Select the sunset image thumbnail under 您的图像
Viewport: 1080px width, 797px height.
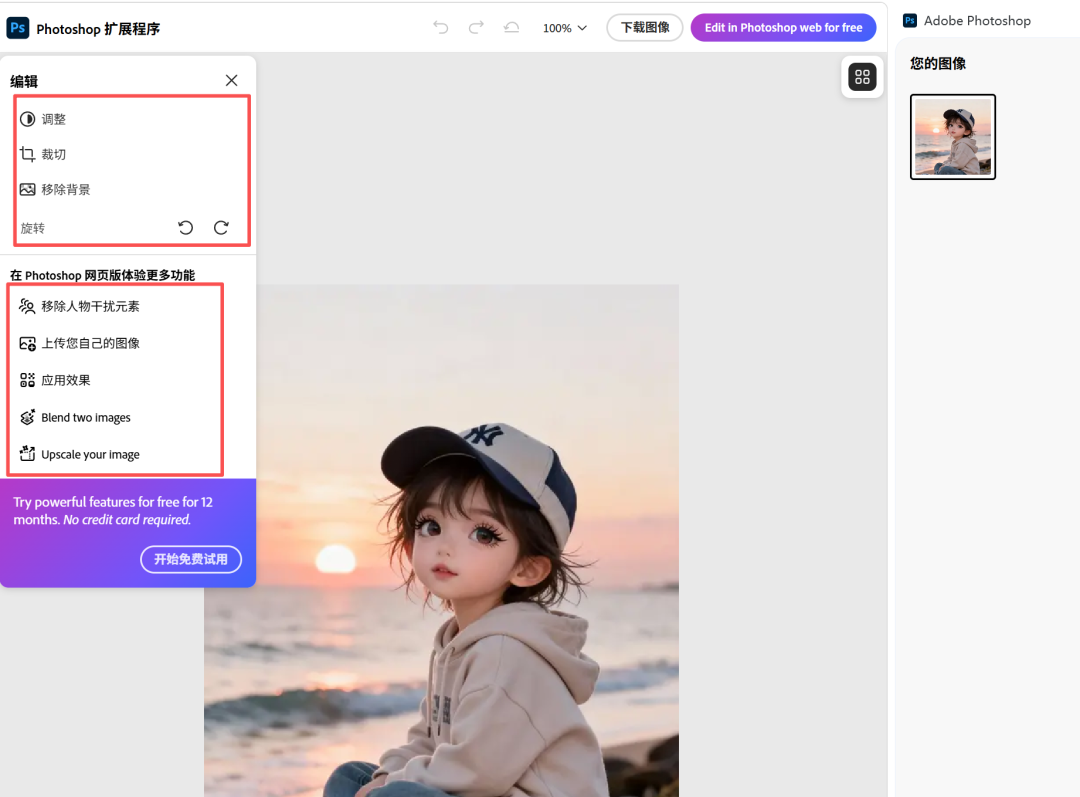(952, 137)
